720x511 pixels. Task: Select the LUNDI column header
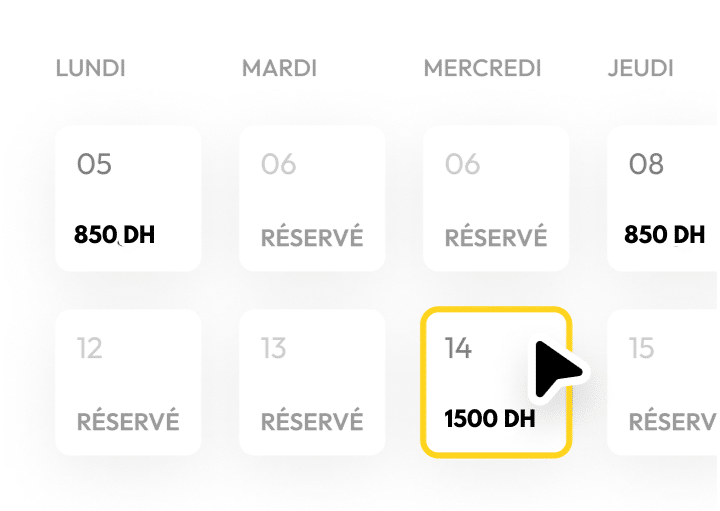91,69
